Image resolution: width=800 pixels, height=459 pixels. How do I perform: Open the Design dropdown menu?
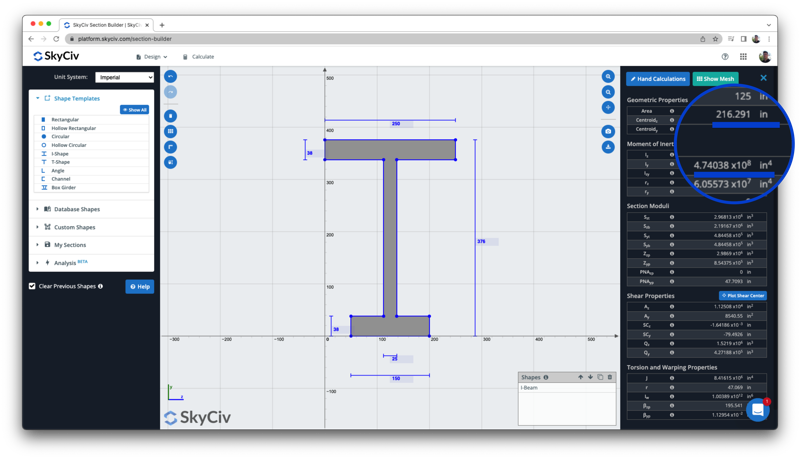[152, 57]
